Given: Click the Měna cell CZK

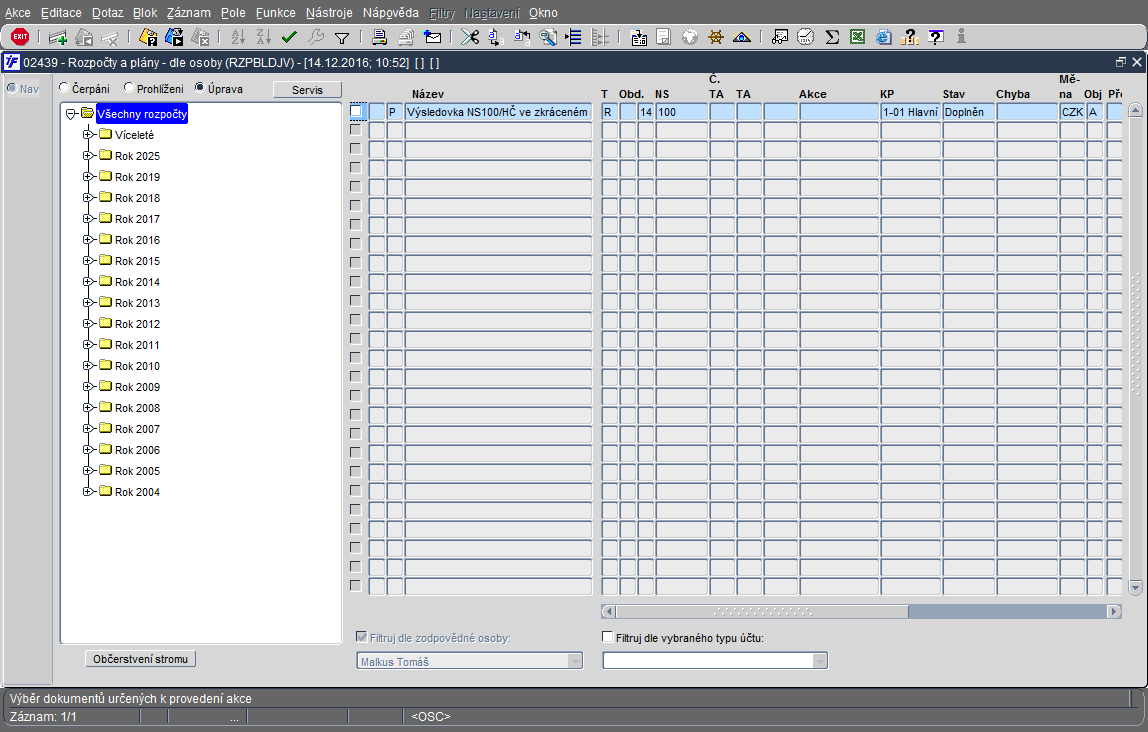Looking at the screenshot, I should 1072,111.
